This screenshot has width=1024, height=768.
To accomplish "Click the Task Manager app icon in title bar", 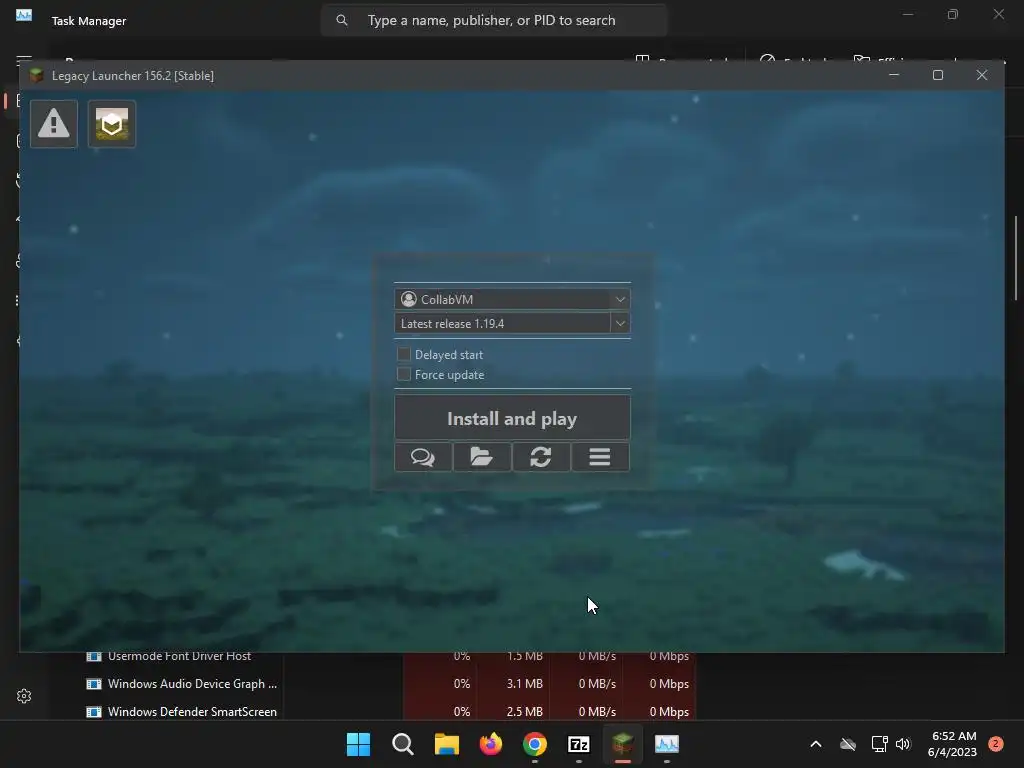I will [24, 15].
